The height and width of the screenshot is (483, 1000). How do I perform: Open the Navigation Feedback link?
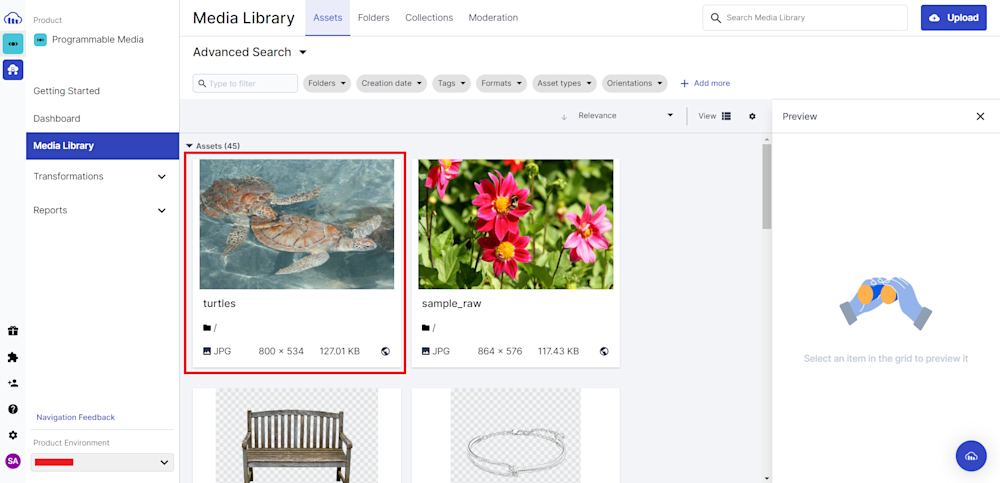click(x=75, y=417)
